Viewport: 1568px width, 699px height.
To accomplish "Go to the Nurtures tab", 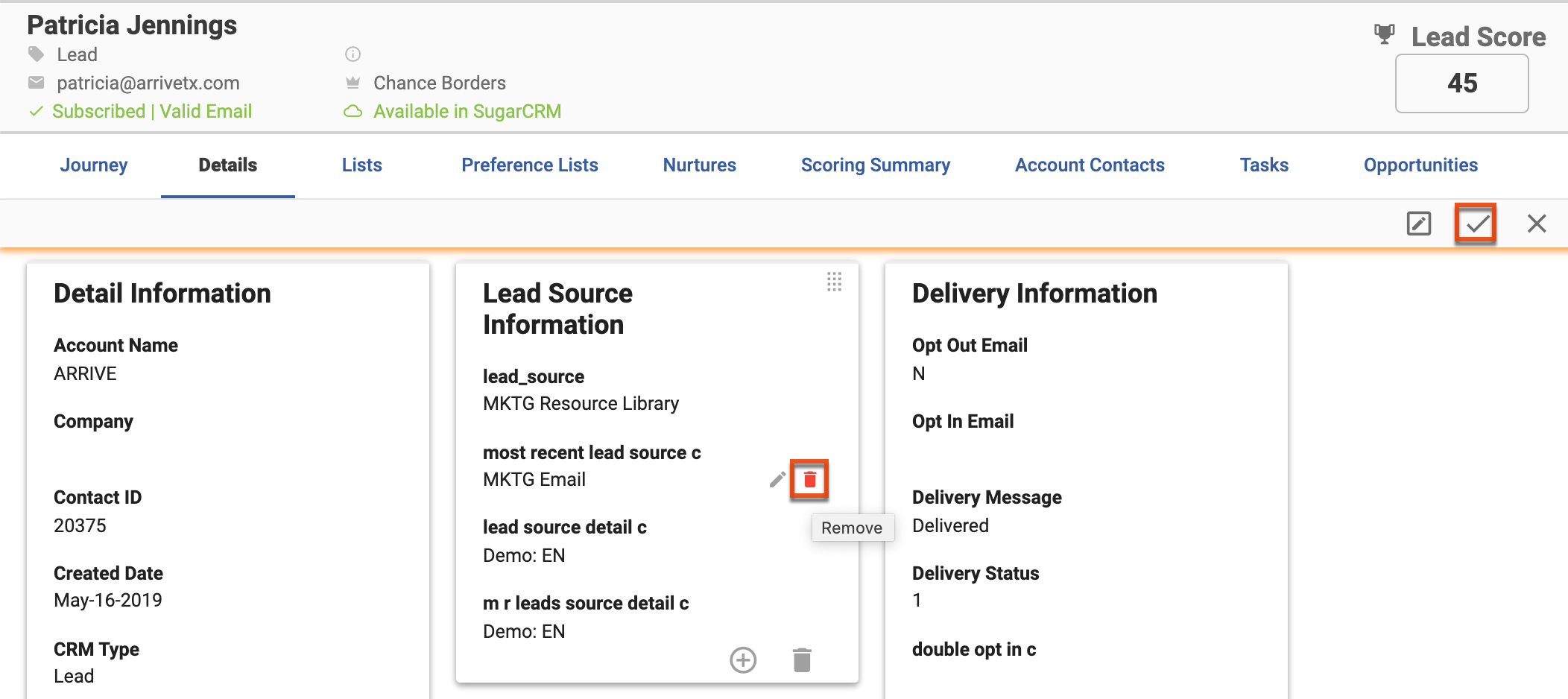I will 699,165.
